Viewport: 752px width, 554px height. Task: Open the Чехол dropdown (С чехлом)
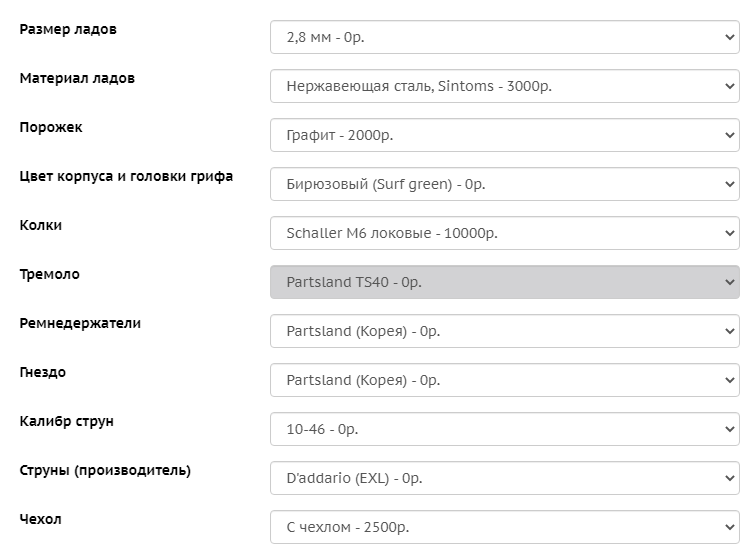(504, 527)
